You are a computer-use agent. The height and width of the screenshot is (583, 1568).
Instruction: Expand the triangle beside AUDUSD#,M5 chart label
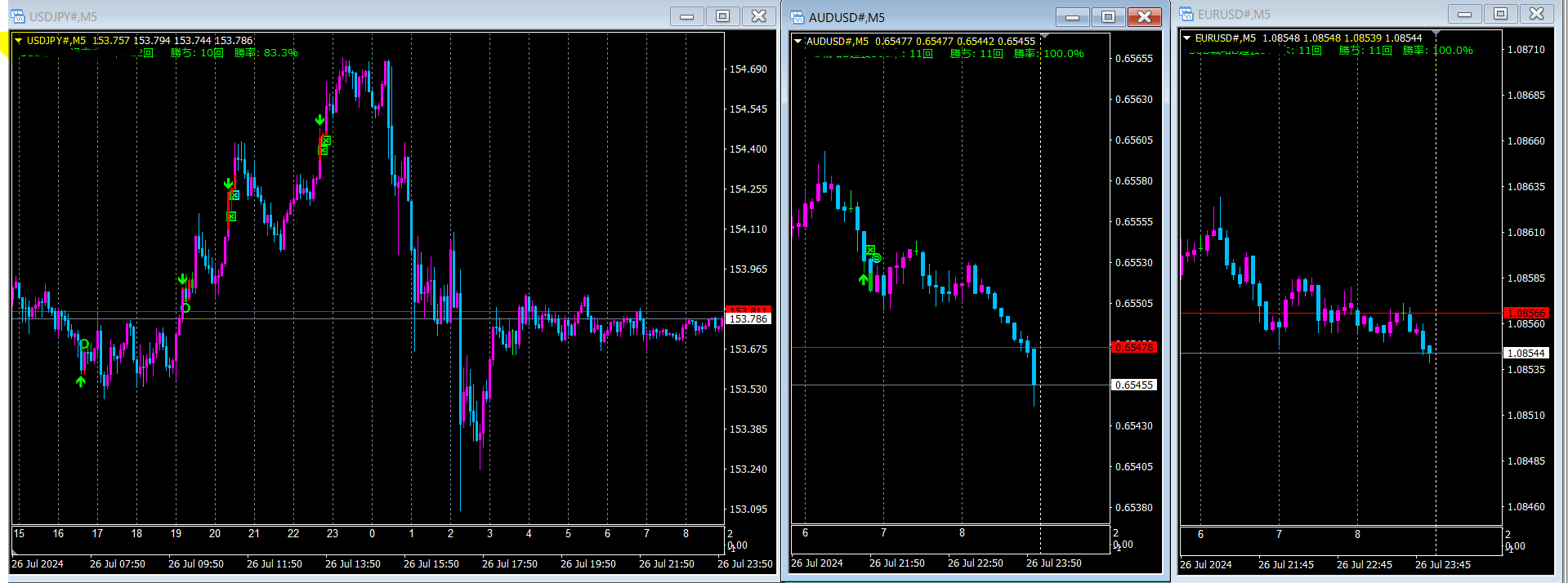[x=798, y=41]
